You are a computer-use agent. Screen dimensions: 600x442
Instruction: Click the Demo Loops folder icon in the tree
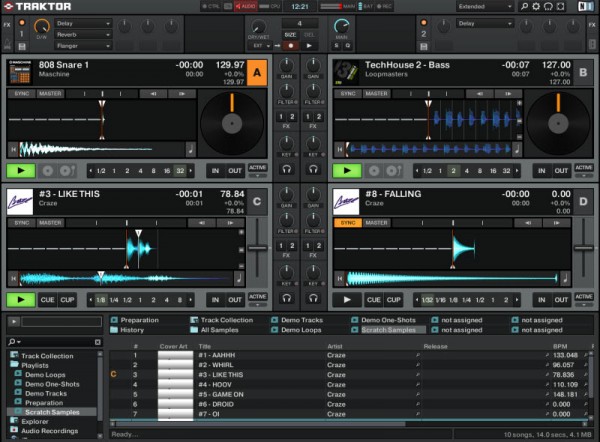click(x=19, y=374)
